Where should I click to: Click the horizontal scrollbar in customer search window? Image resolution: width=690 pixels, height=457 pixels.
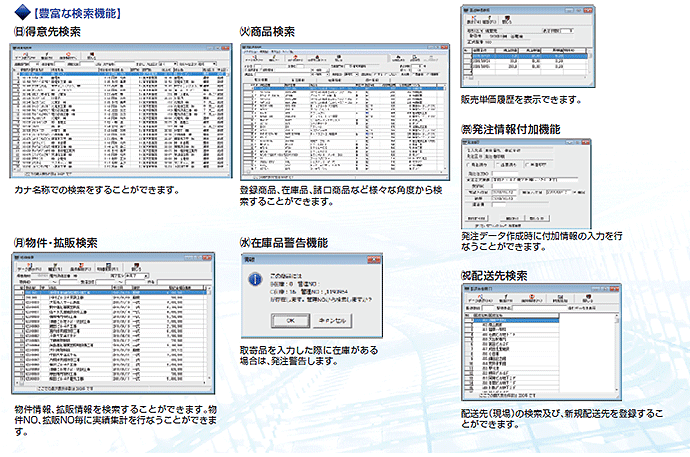click(119, 169)
